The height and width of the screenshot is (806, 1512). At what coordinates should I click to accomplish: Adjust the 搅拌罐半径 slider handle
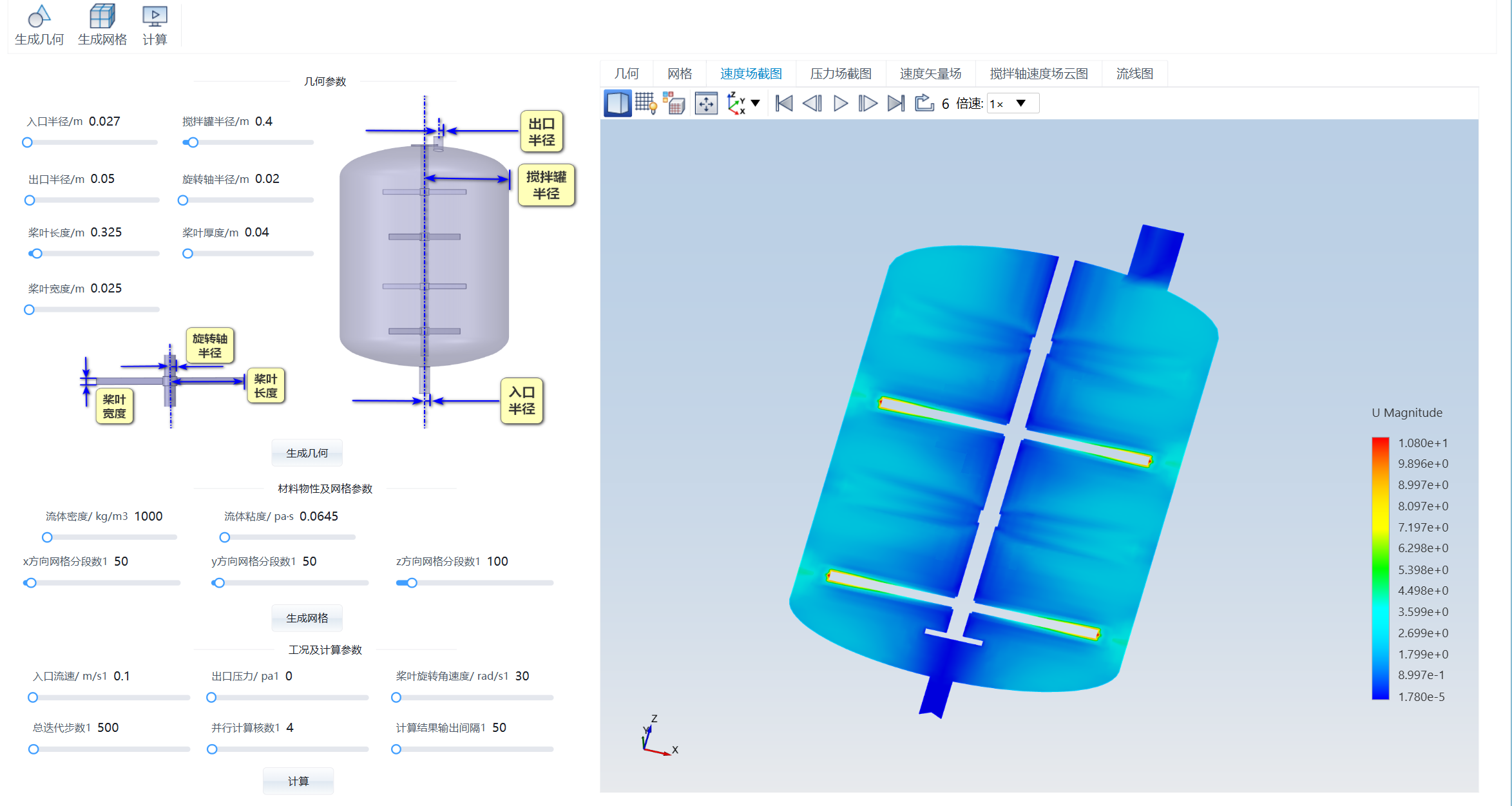(x=193, y=142)
